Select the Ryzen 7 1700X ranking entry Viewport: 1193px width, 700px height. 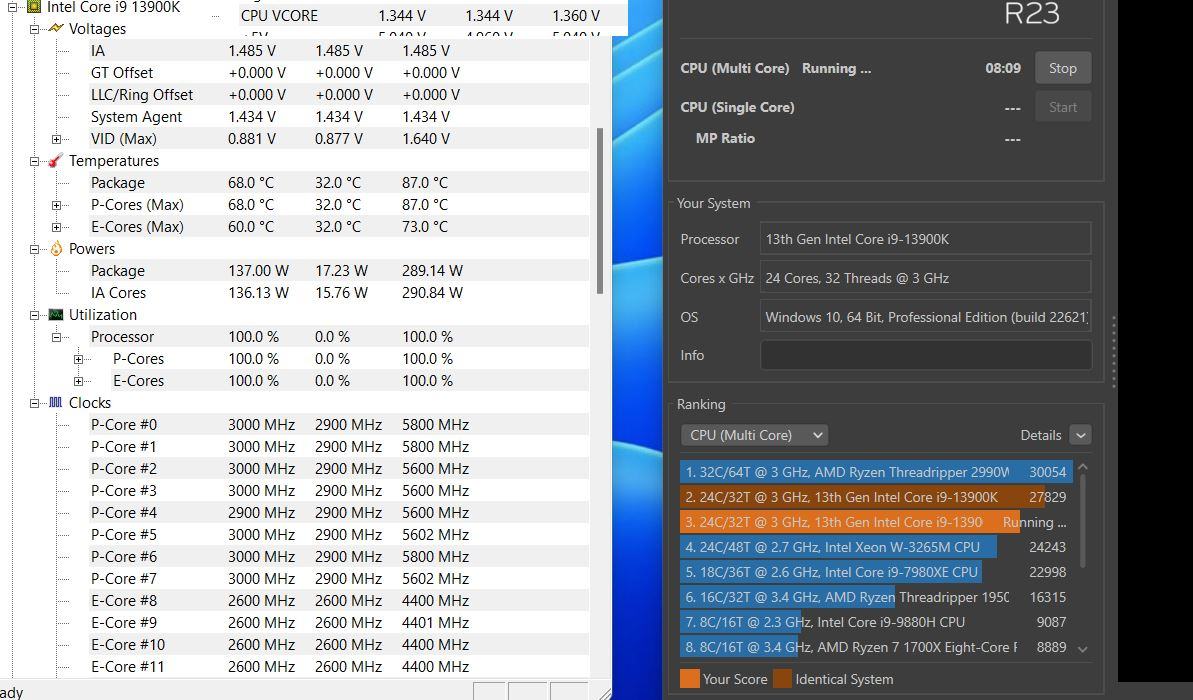pyautogui.click(x=876, y=648)
